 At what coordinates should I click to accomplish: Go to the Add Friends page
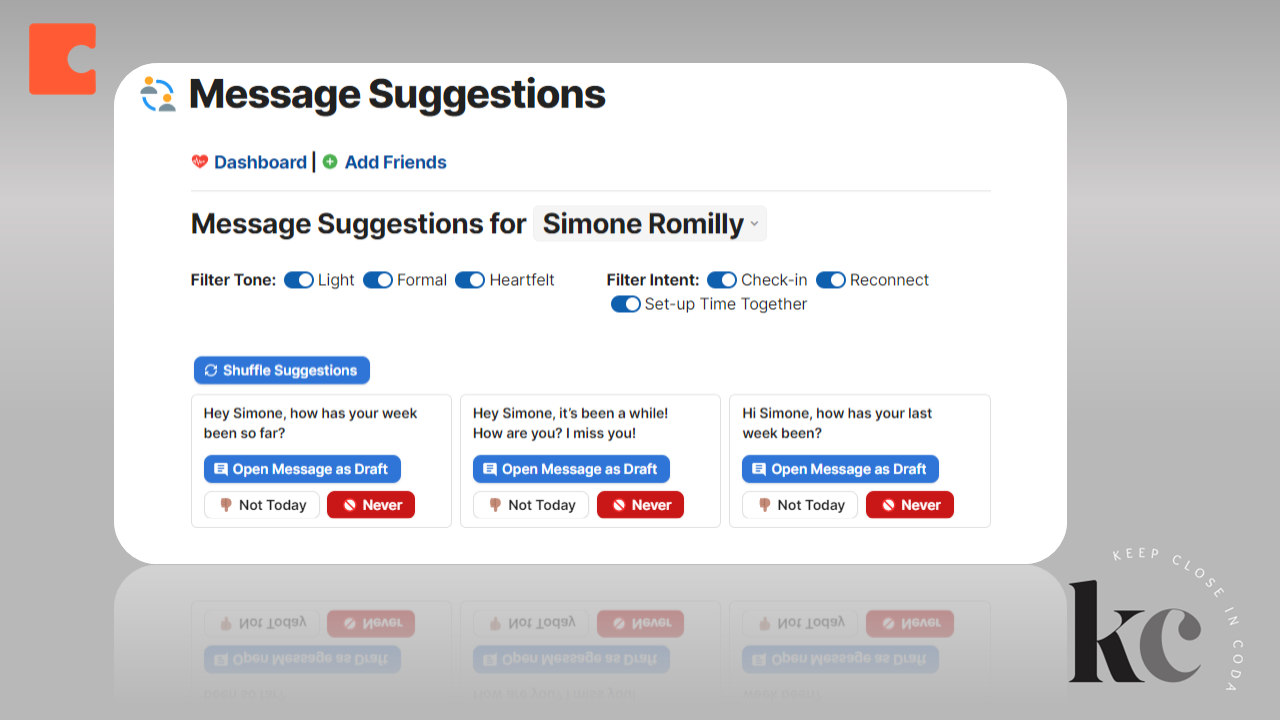[x=395, y=162]
